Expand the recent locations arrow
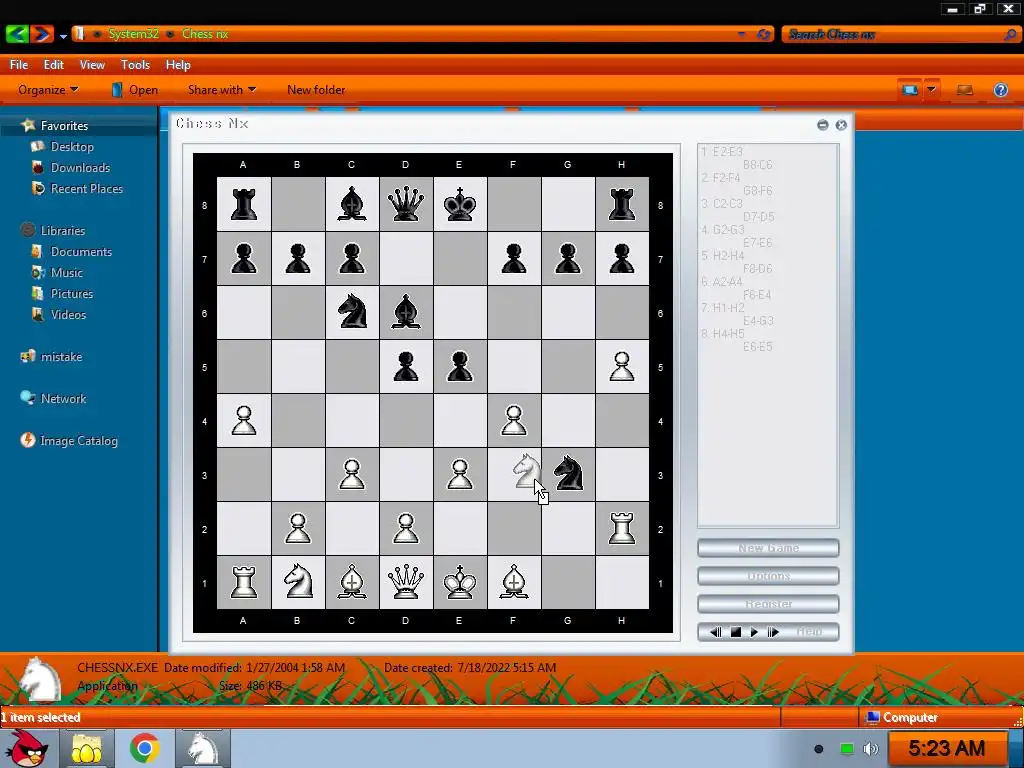The height and width of the screenshot is (768, 1024). click(63, 36)
